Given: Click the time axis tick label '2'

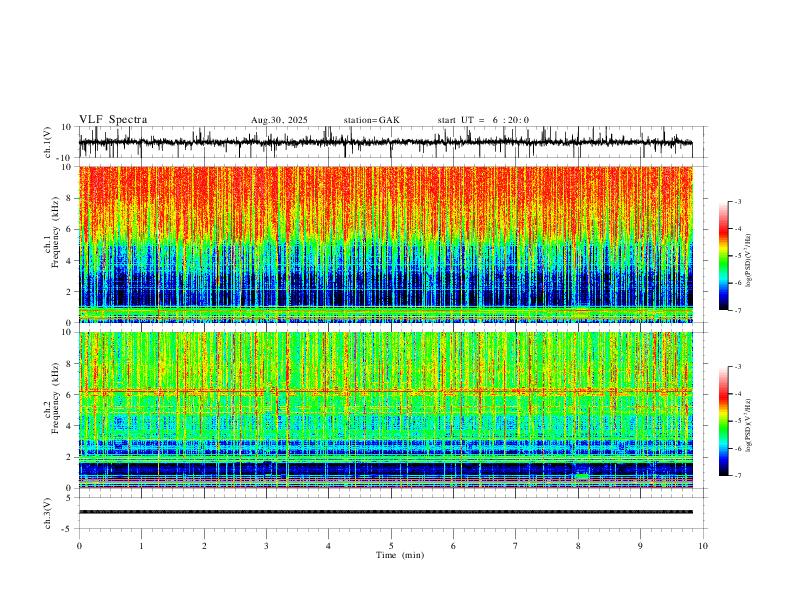Looking at the screenshot, I should coord(204,546).
